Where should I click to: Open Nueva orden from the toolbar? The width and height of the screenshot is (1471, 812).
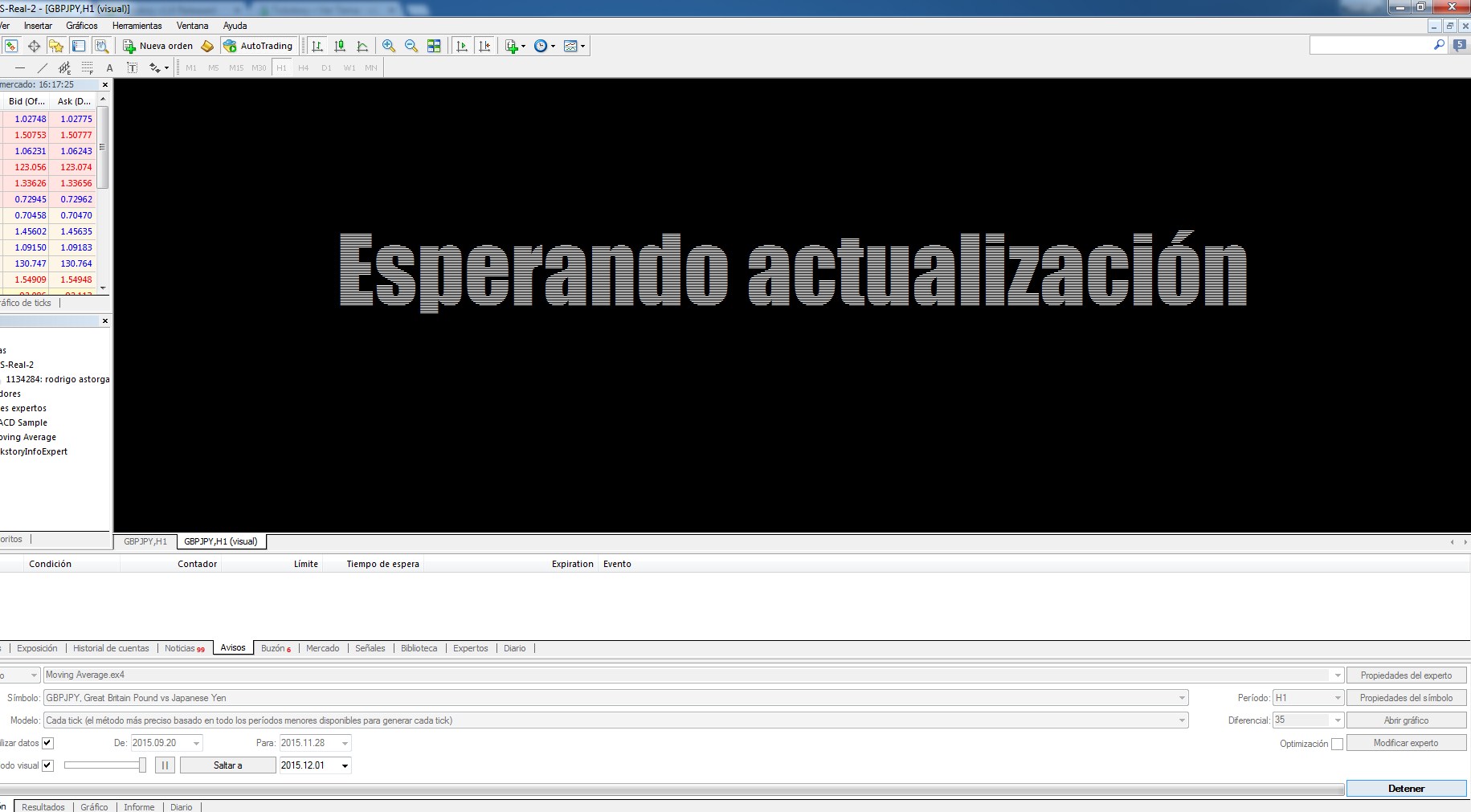tap(158, 46)
